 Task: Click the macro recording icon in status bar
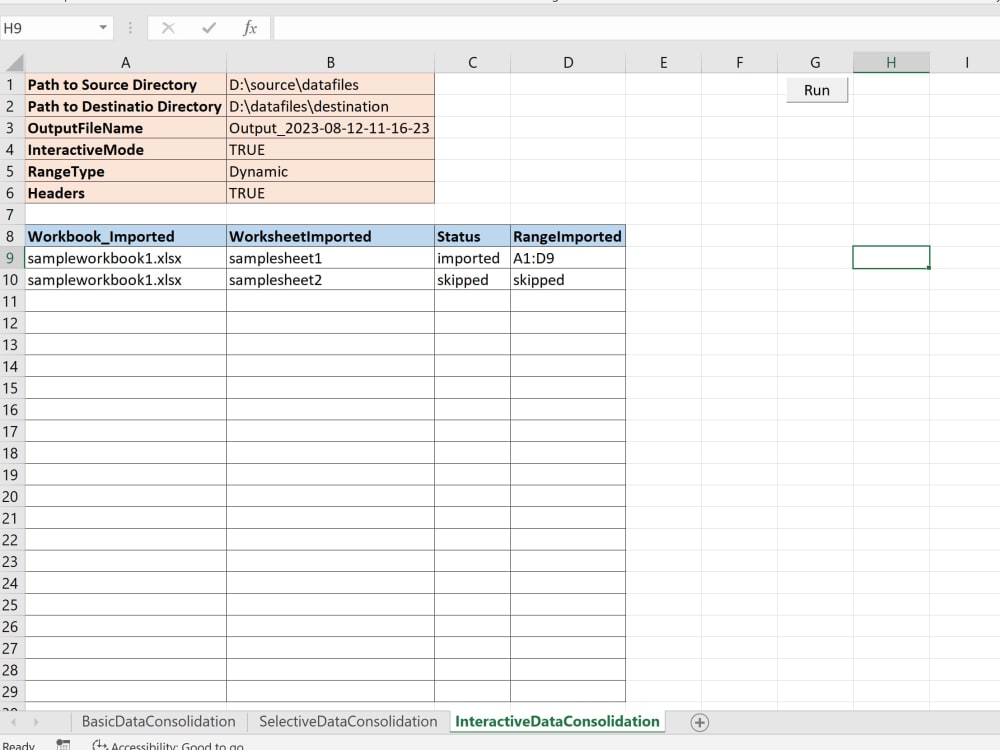coord(62,744)
